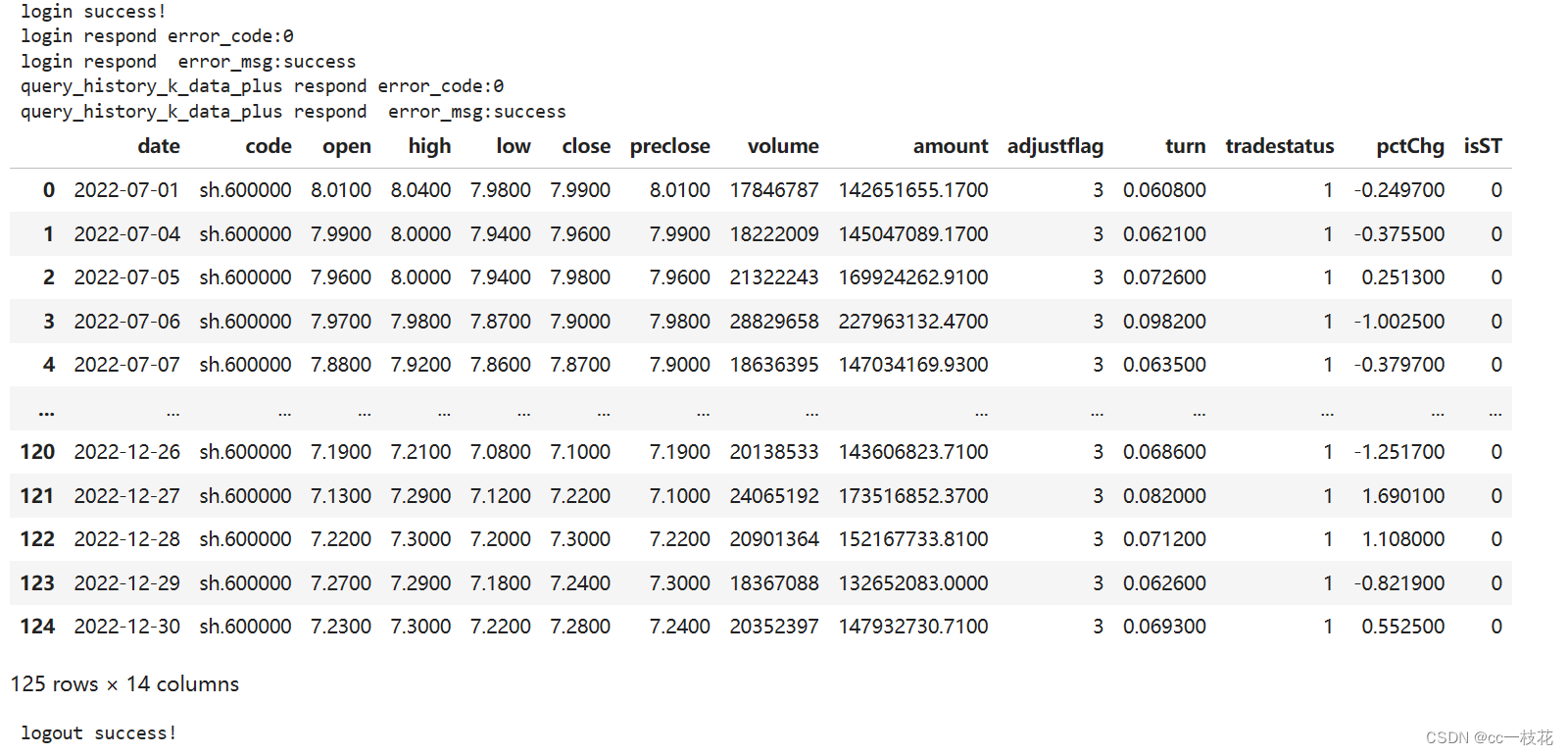Select date cell 2022-07-05
This screenshot has width=1568, height=755.
point(127,277)
